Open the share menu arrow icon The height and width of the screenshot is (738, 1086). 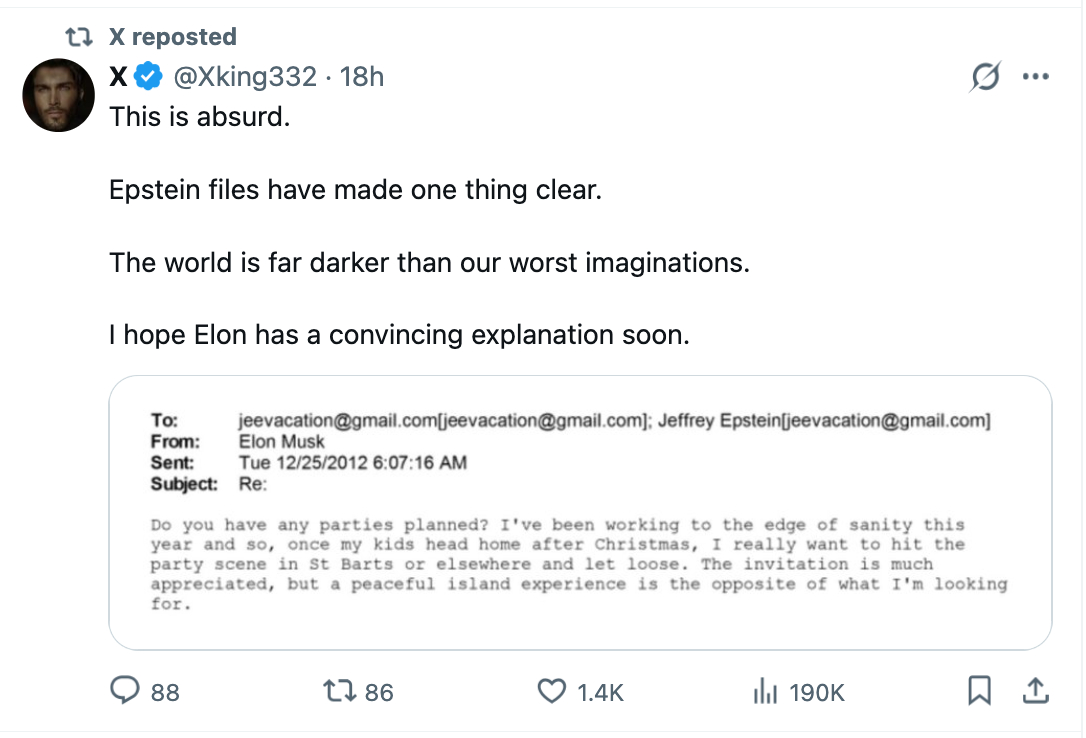point(1035,690)
